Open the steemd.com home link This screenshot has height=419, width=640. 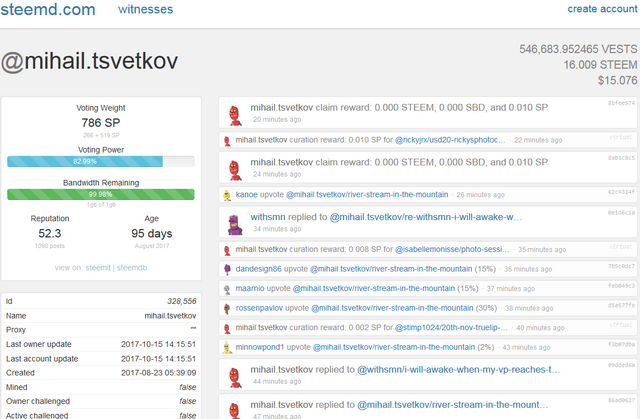[48, 9]
